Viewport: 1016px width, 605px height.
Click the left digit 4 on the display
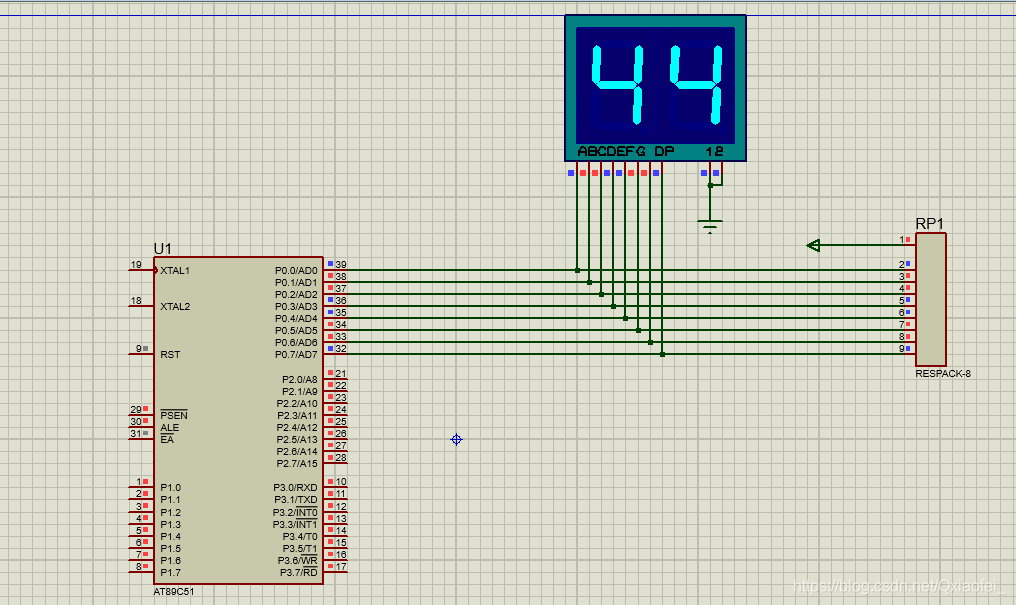click(x=618, y=84)
